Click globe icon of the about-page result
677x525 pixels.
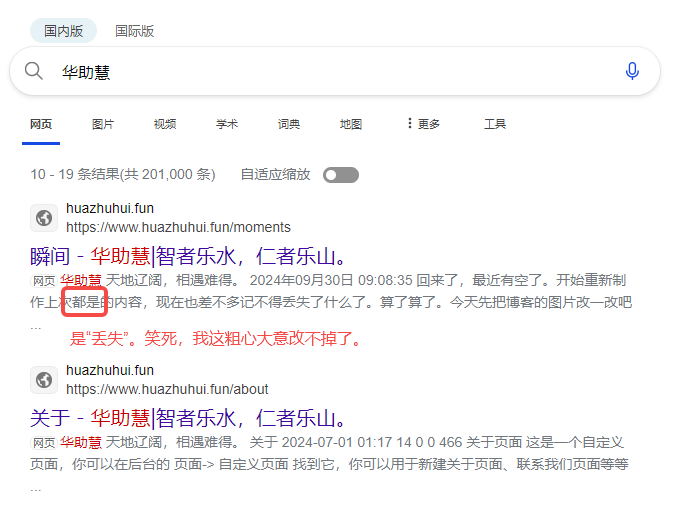tap(44, 380)
